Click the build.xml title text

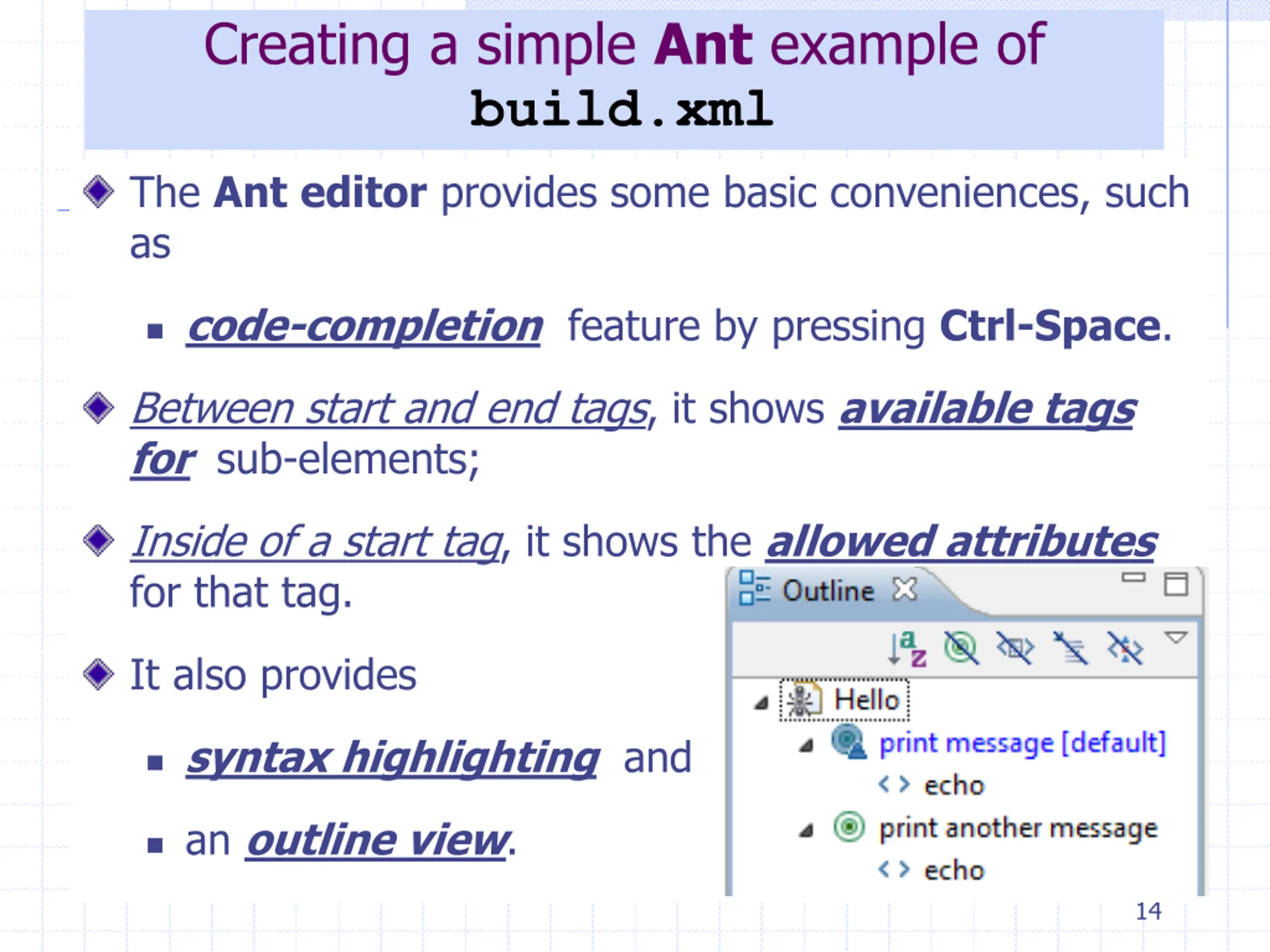click(622, 109)
